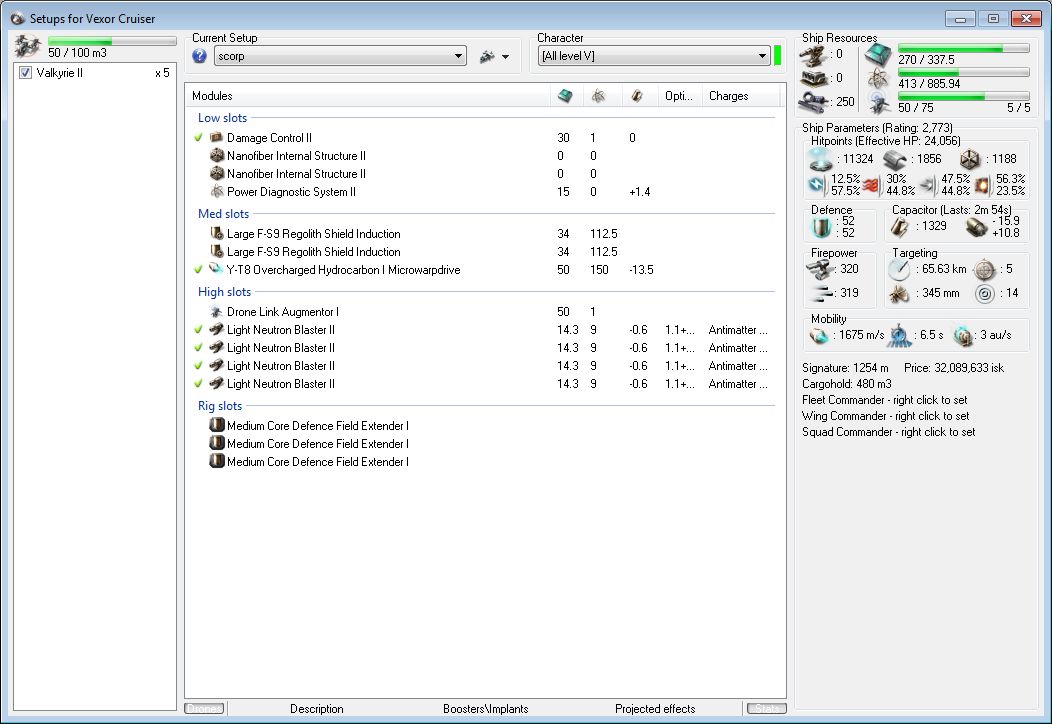
Task: Click the Modules column header
Action: coord(367,96)
